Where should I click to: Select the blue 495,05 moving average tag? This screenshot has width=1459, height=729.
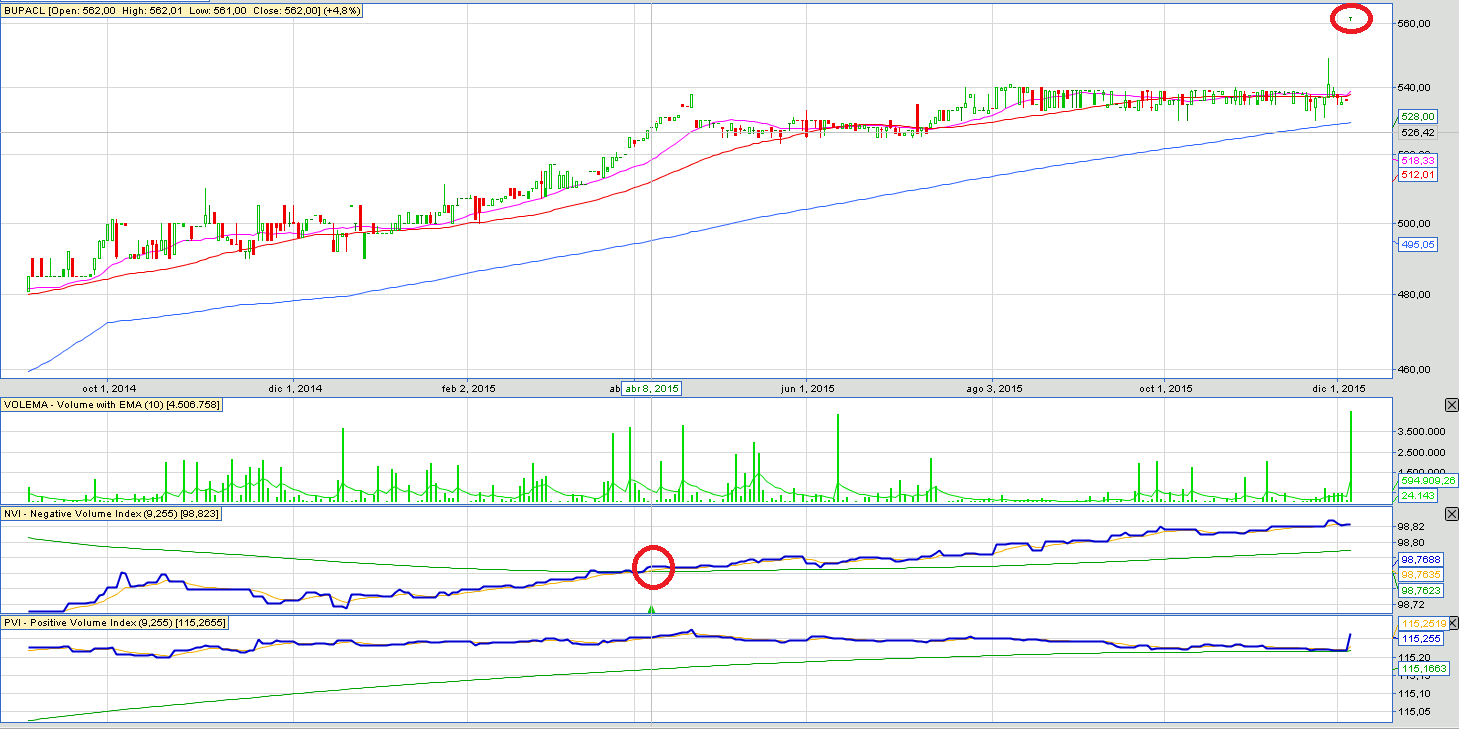(x=1418, y=244)
